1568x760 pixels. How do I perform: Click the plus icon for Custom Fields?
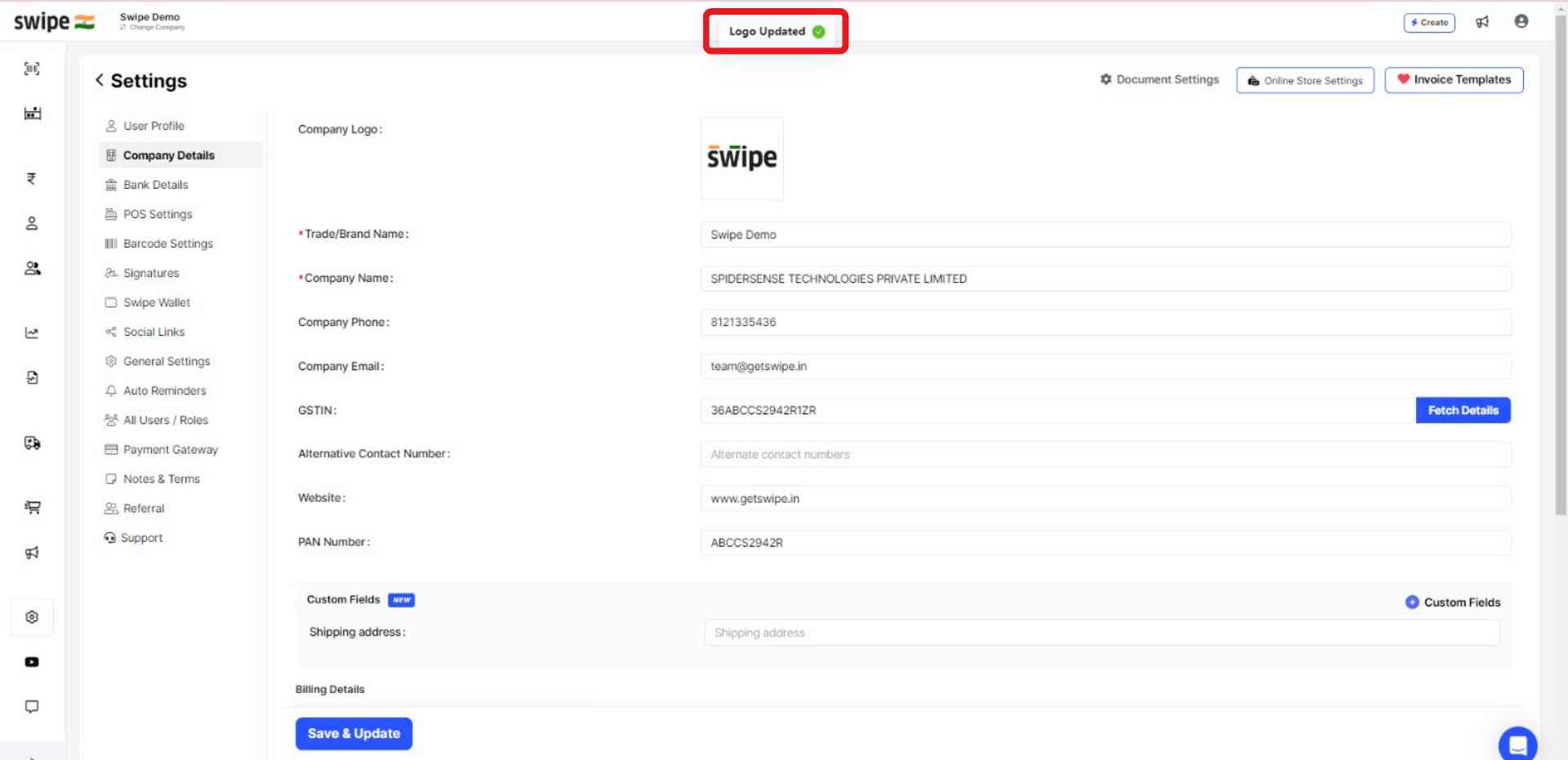click(1411, 602)
